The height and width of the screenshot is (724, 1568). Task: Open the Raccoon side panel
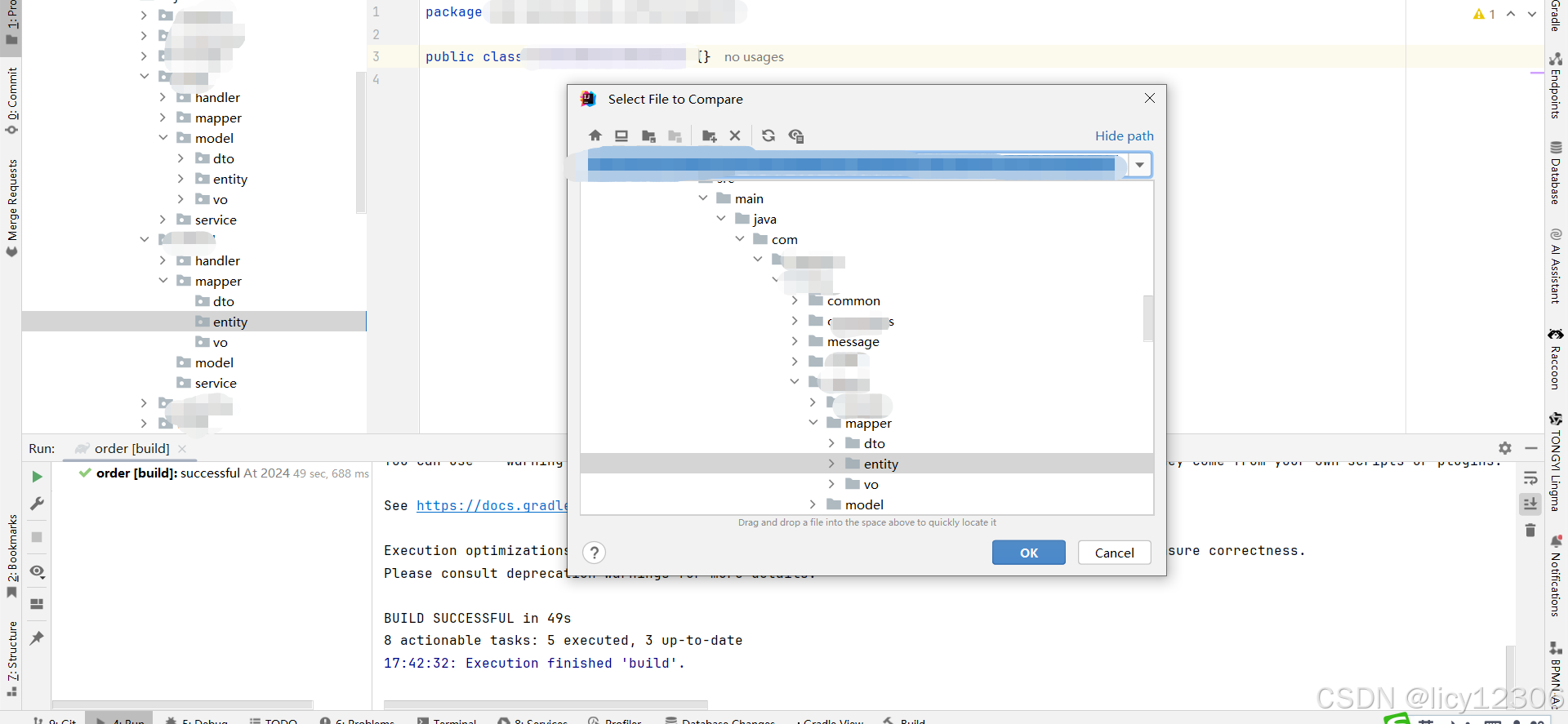tap(1556, 359)
